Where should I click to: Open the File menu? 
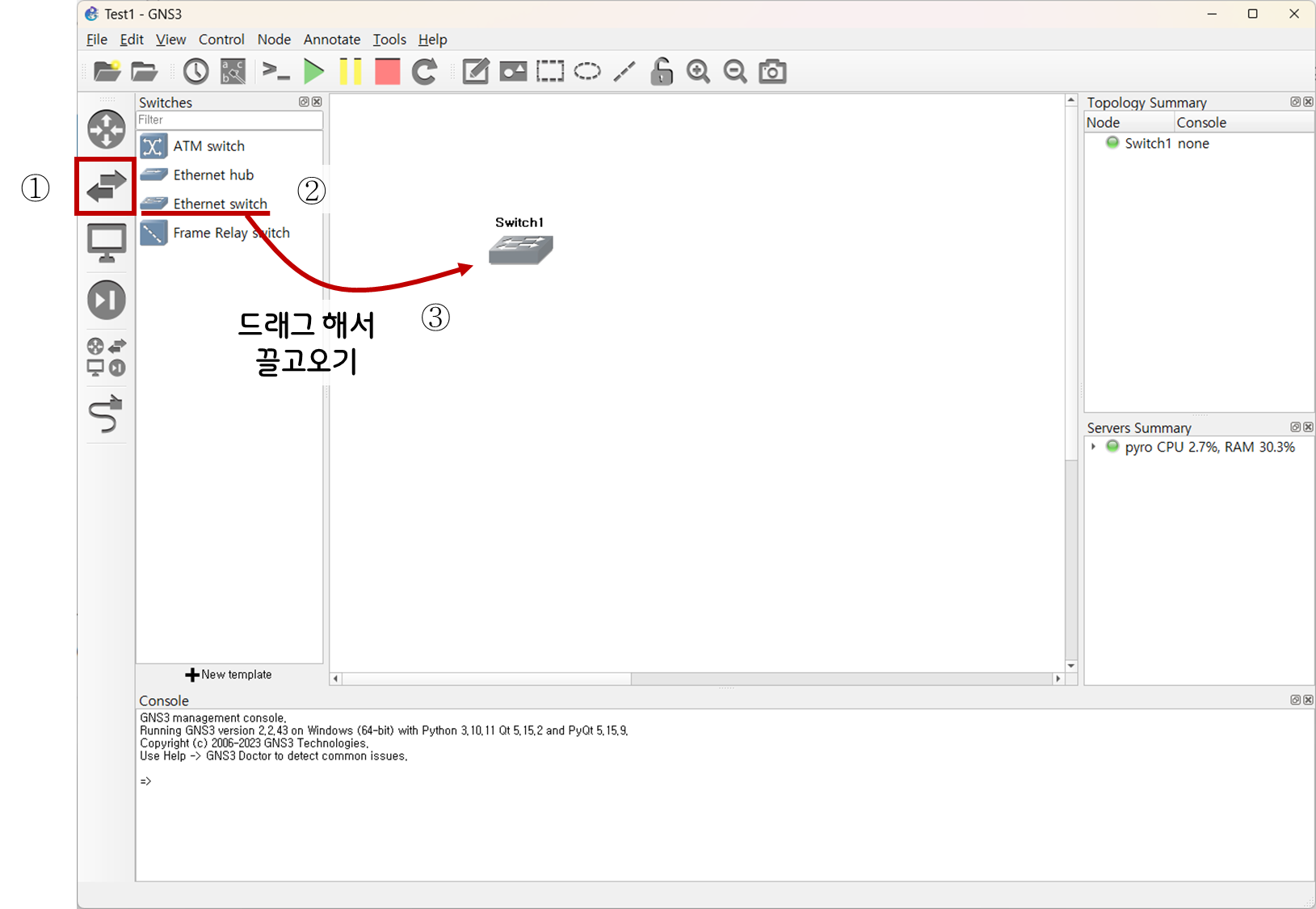pyautogui.click(x=97, y=40)
